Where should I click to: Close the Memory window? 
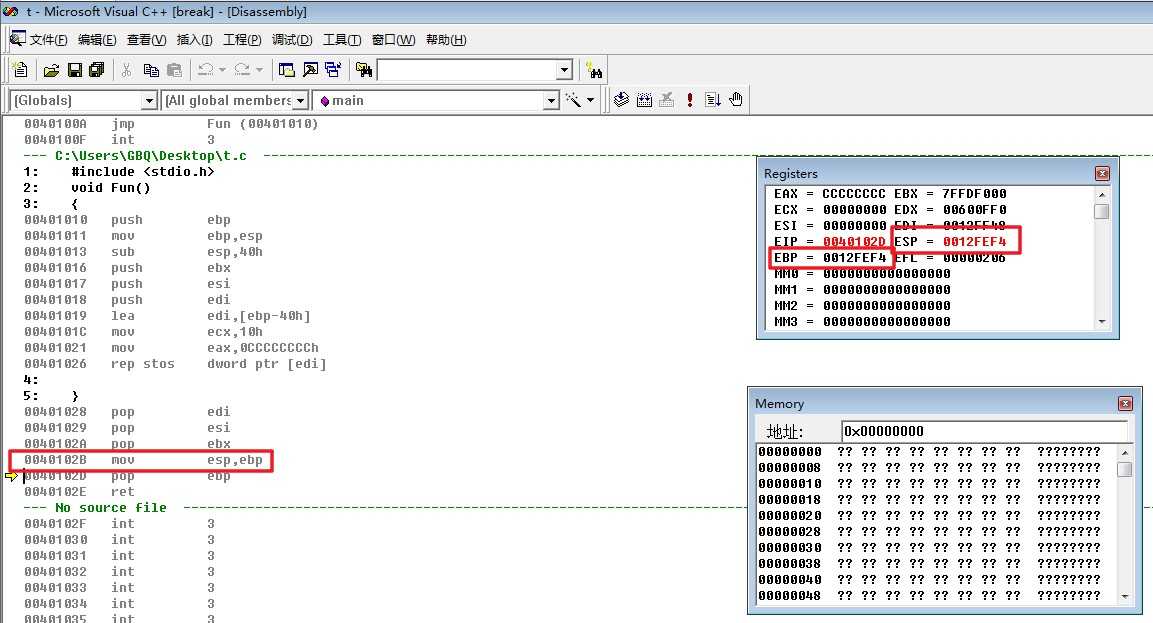[x=1125, y=404]
